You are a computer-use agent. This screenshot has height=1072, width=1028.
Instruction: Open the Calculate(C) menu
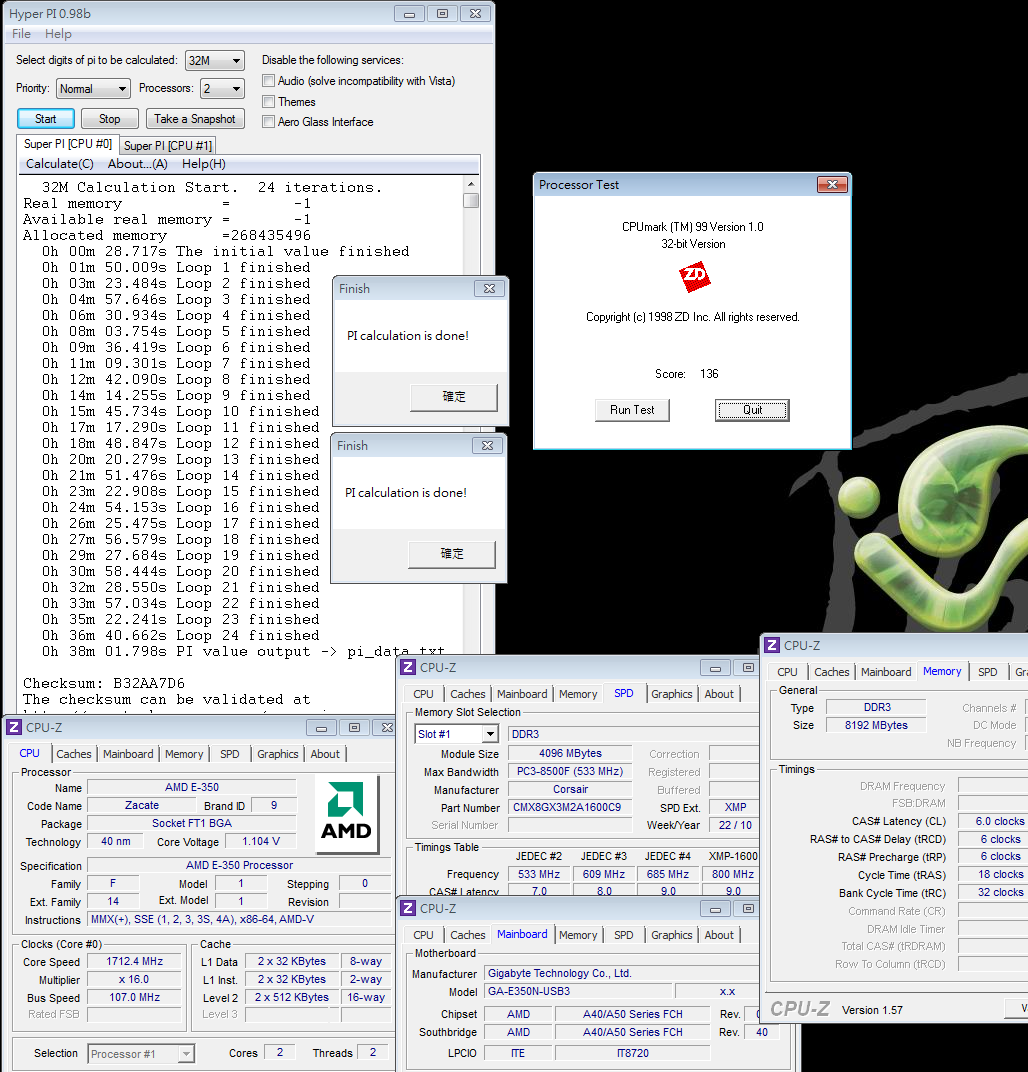pyautogui.click(x=59, y=164)
